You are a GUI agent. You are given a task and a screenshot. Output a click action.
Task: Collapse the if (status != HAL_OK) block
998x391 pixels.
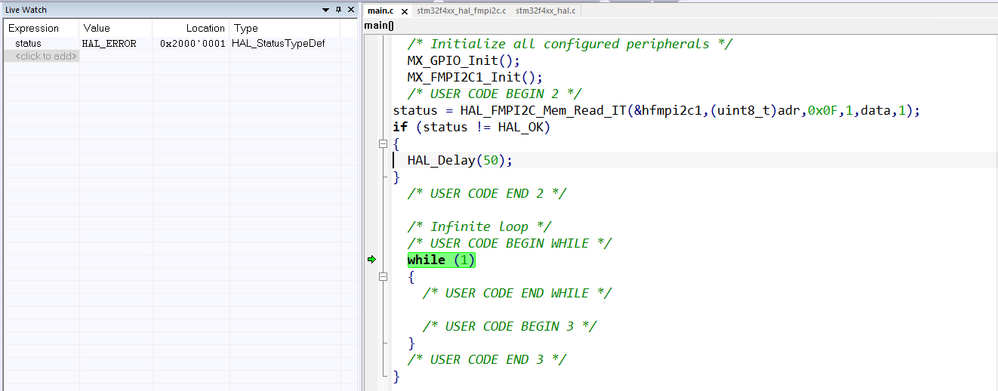tap(383, 144)
